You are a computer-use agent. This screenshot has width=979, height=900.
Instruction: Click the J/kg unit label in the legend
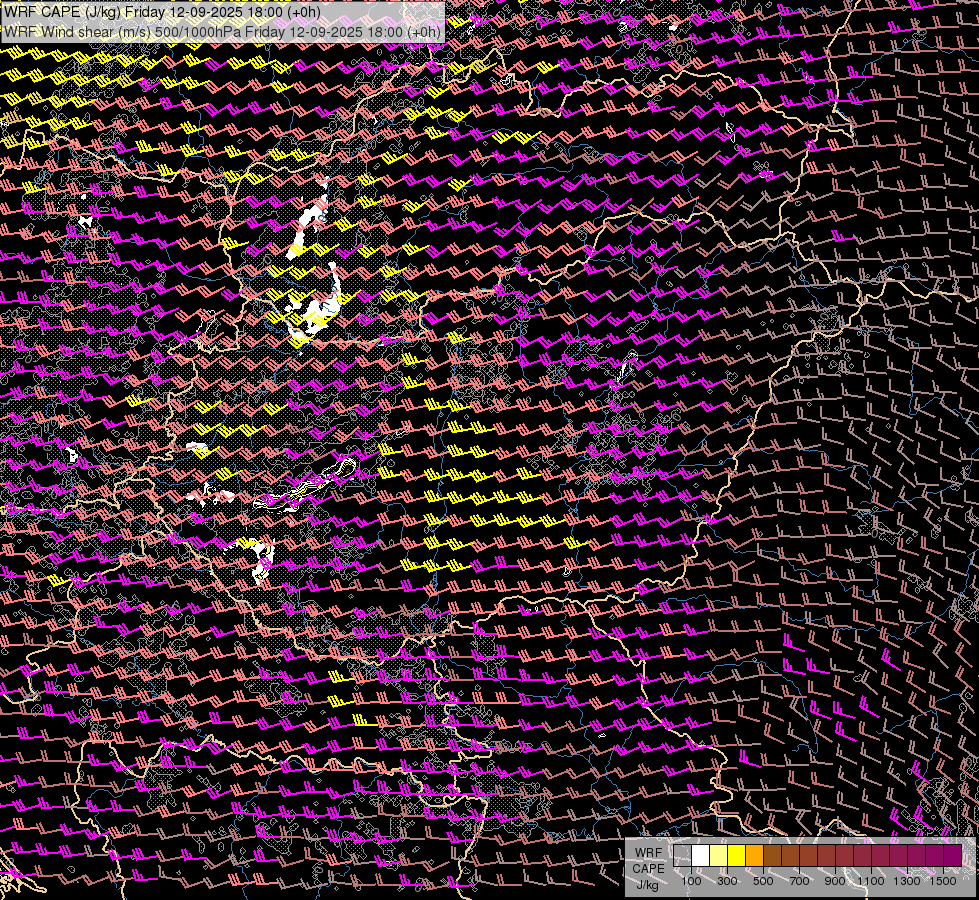coord(647,884)
